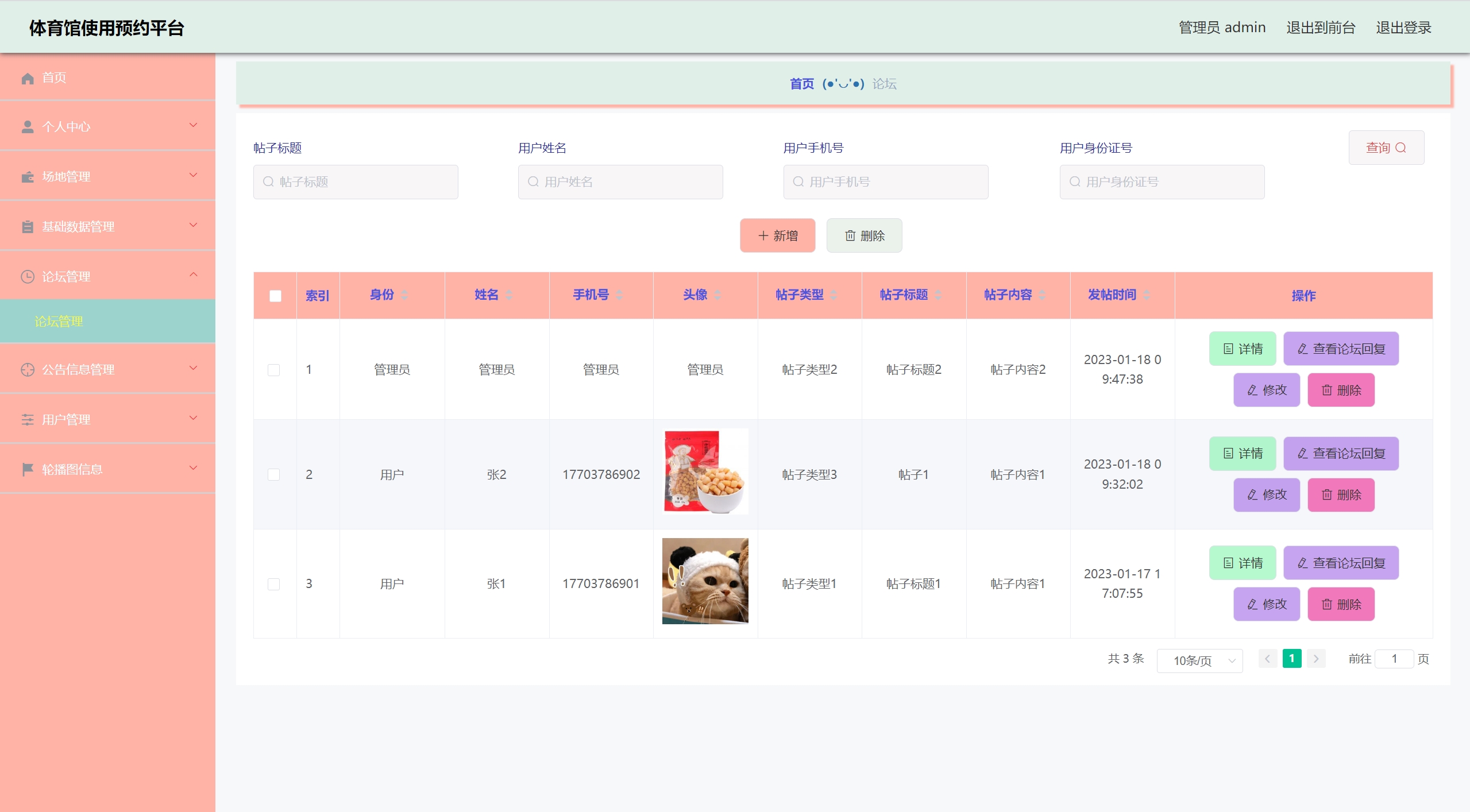Check the row 2 checkbox for 张2

pyautogui.click(x=274, y=475)
